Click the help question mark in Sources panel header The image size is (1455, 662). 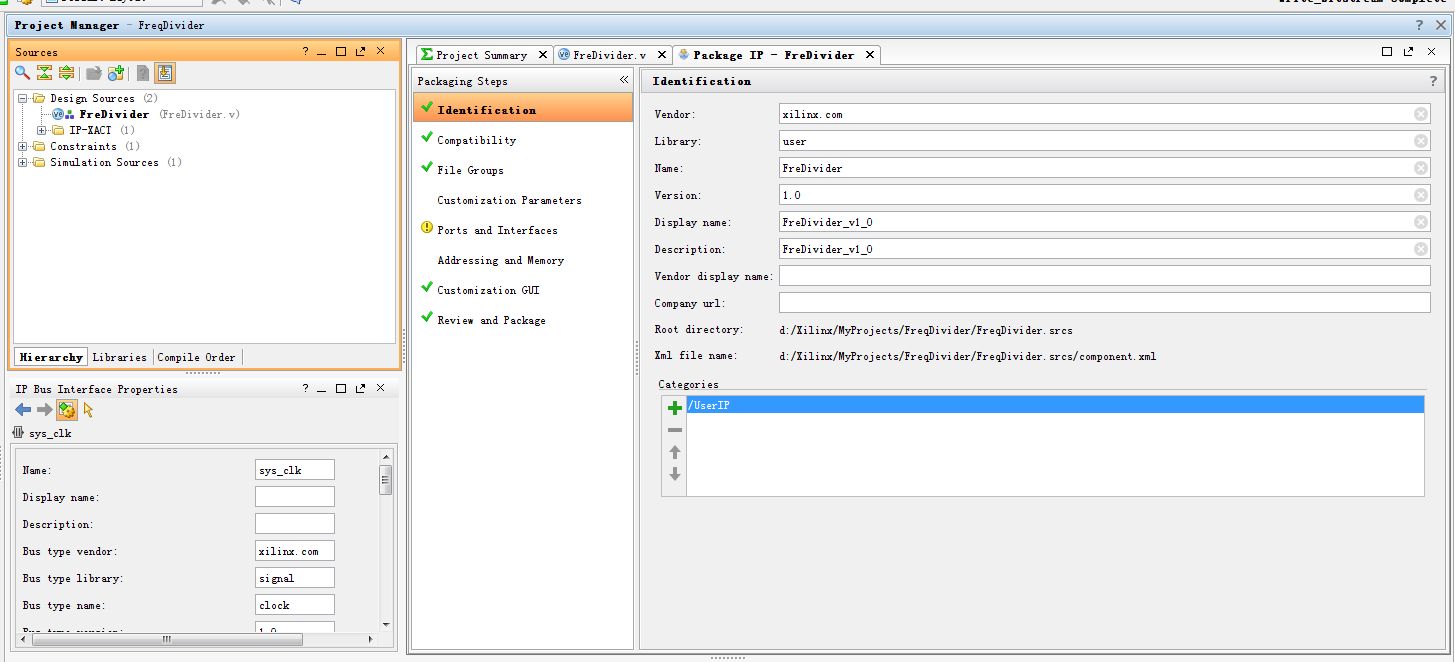(305, 51)
